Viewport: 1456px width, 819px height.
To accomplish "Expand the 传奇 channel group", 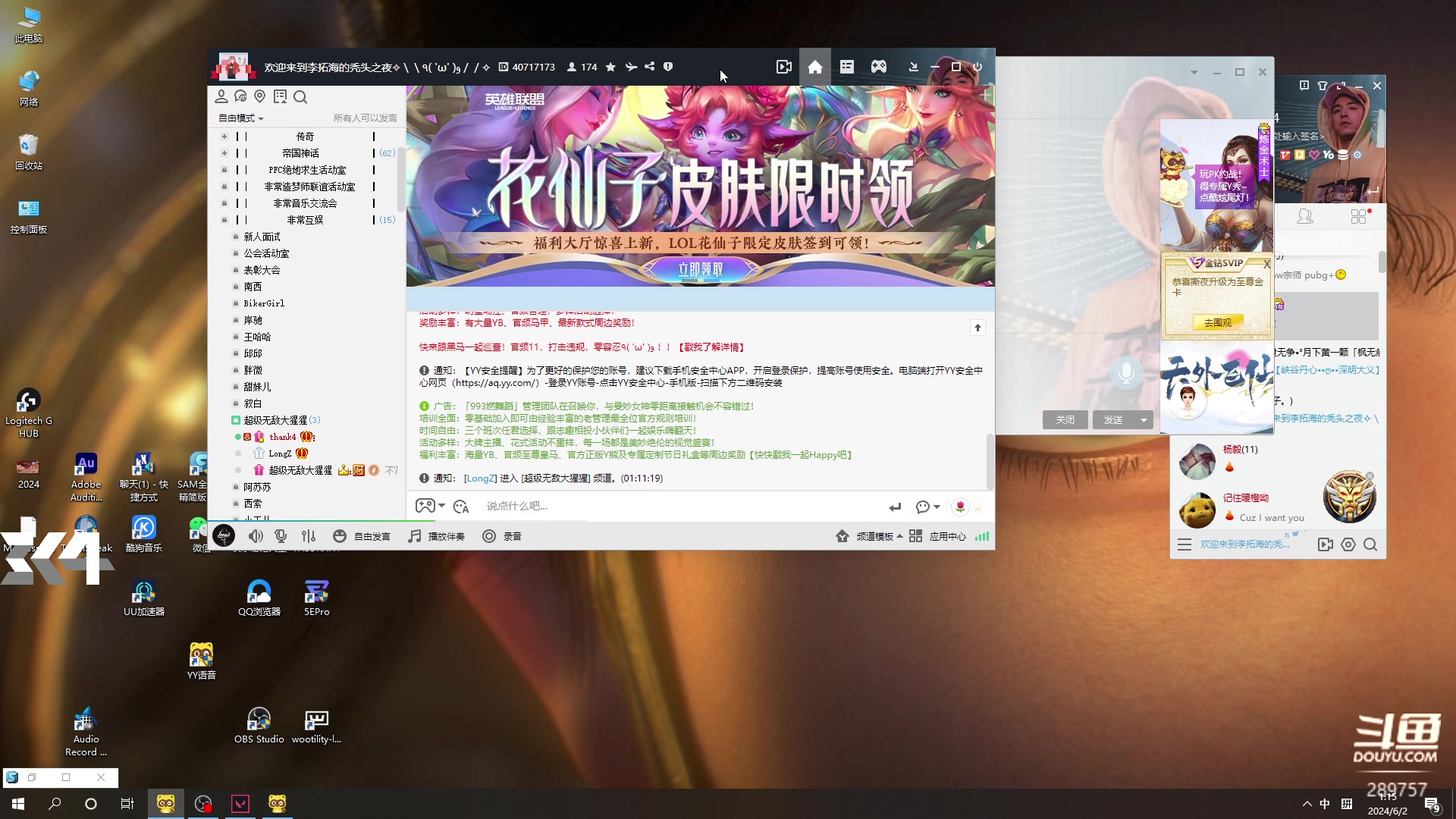I will pyautogui.click(x=224, y=136).
